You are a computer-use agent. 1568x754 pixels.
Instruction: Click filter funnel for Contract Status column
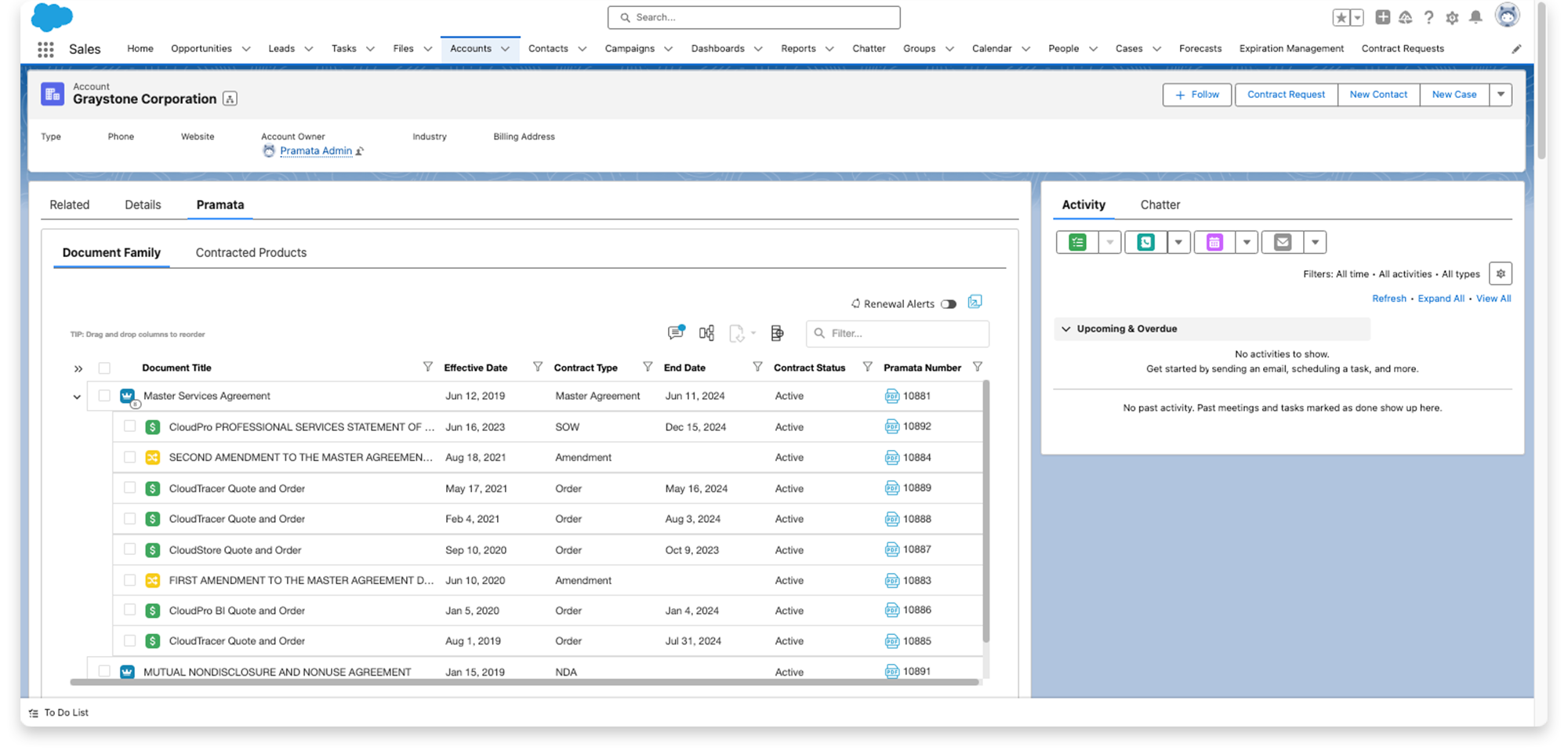point(867,367)
